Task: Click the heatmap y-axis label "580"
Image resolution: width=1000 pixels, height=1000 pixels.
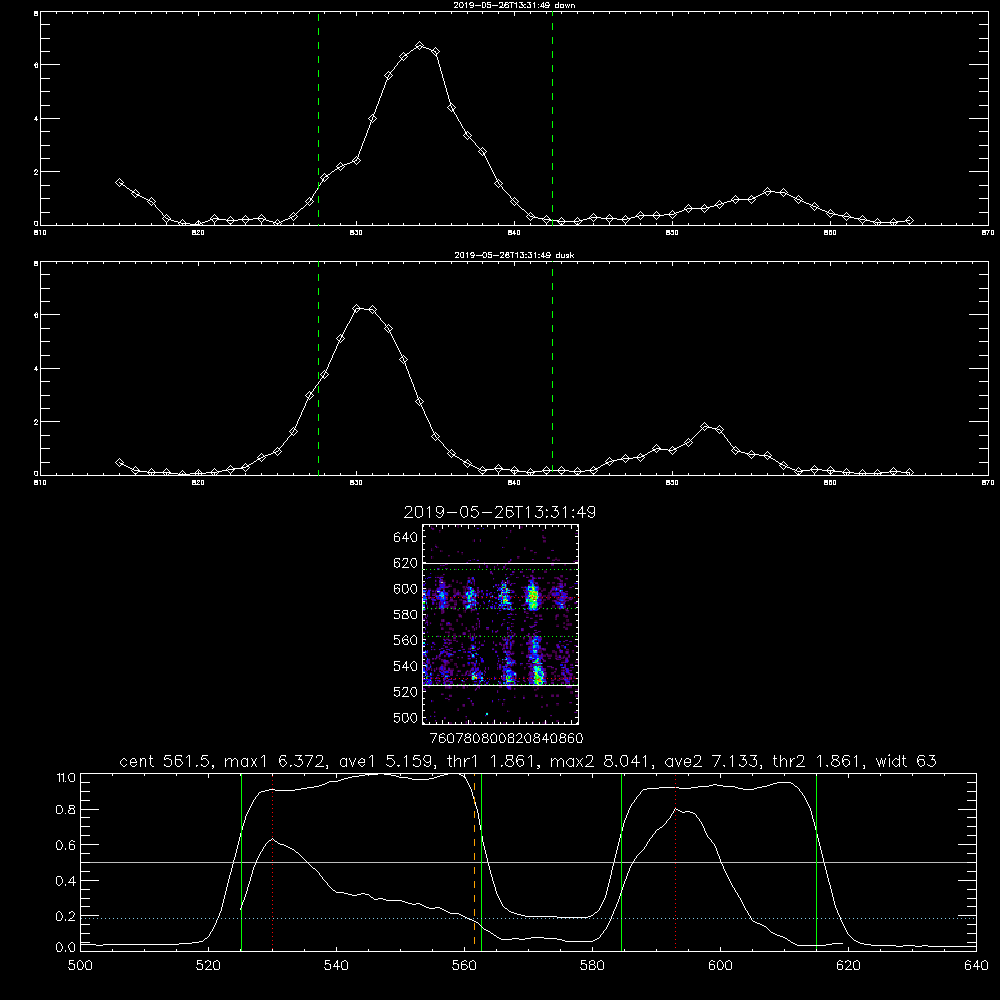Action: click(x=406, y=615)
